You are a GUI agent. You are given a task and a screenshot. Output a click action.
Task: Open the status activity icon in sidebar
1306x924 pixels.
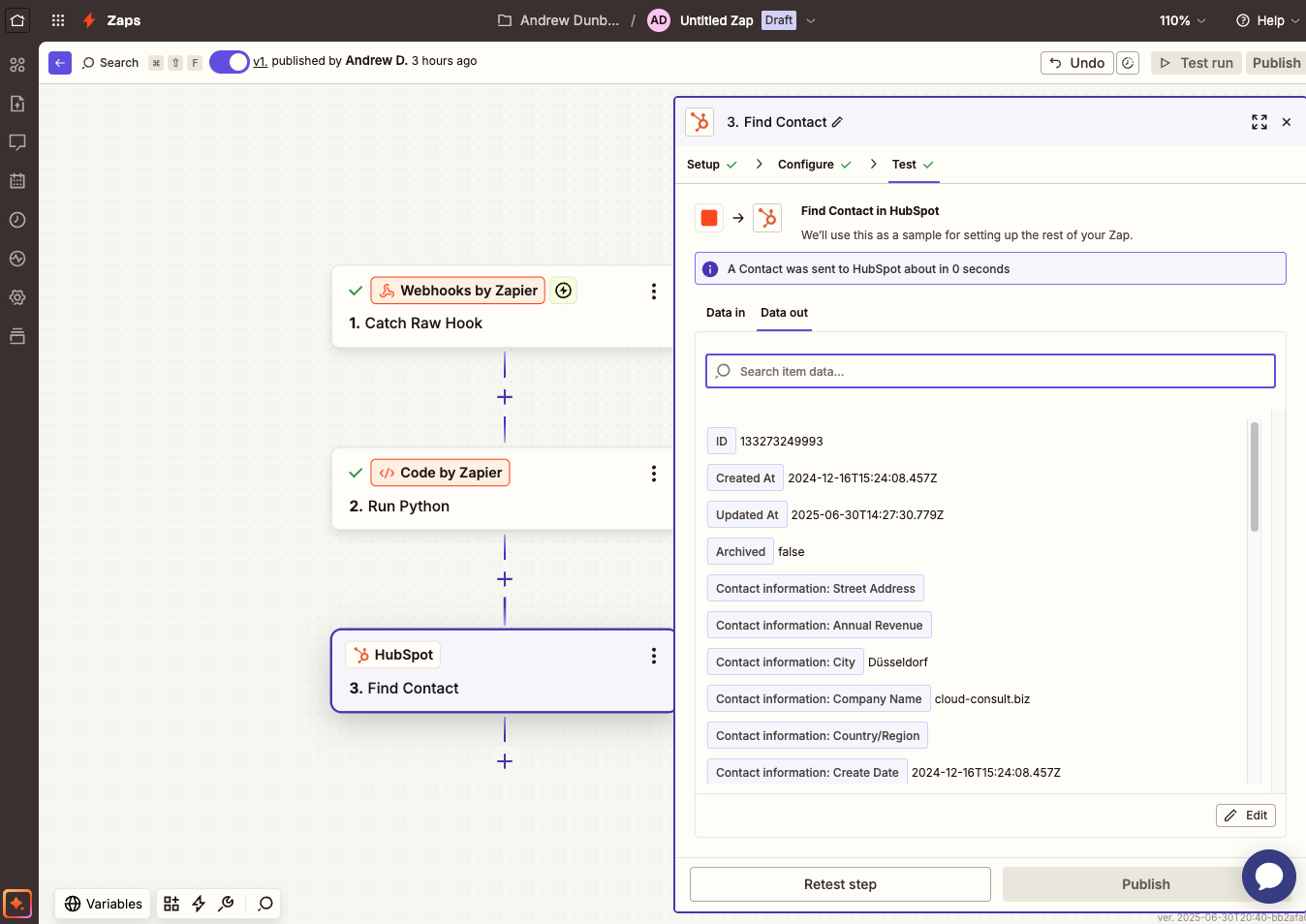[17, 259]
